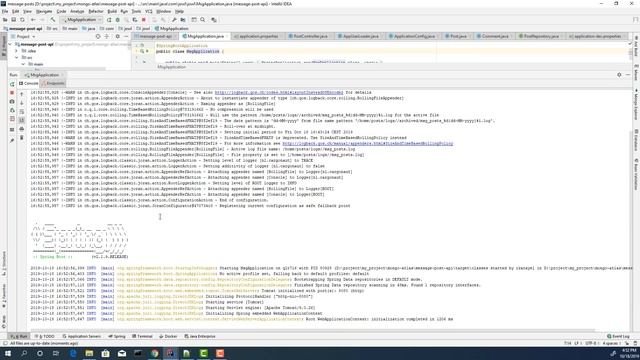
Task: Open the logback.qos.ch codes link
Action: click(x=279, y=93)
